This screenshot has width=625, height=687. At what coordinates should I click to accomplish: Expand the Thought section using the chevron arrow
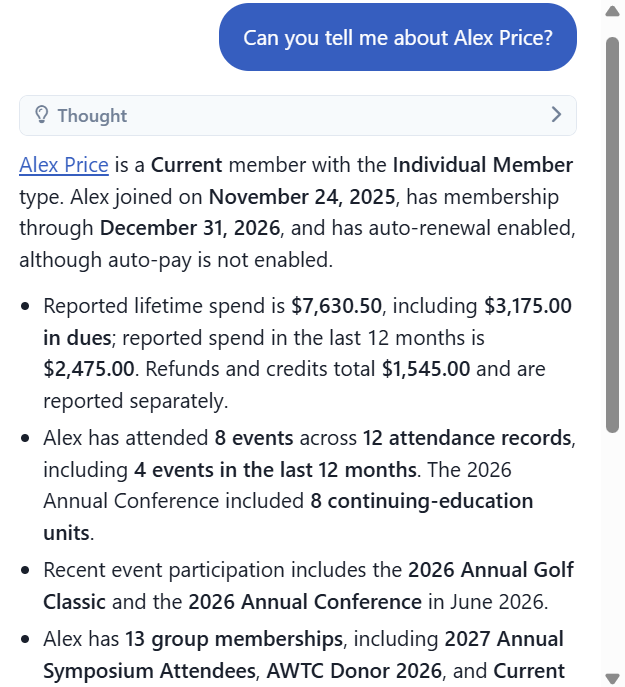click(x=556, y=115)
